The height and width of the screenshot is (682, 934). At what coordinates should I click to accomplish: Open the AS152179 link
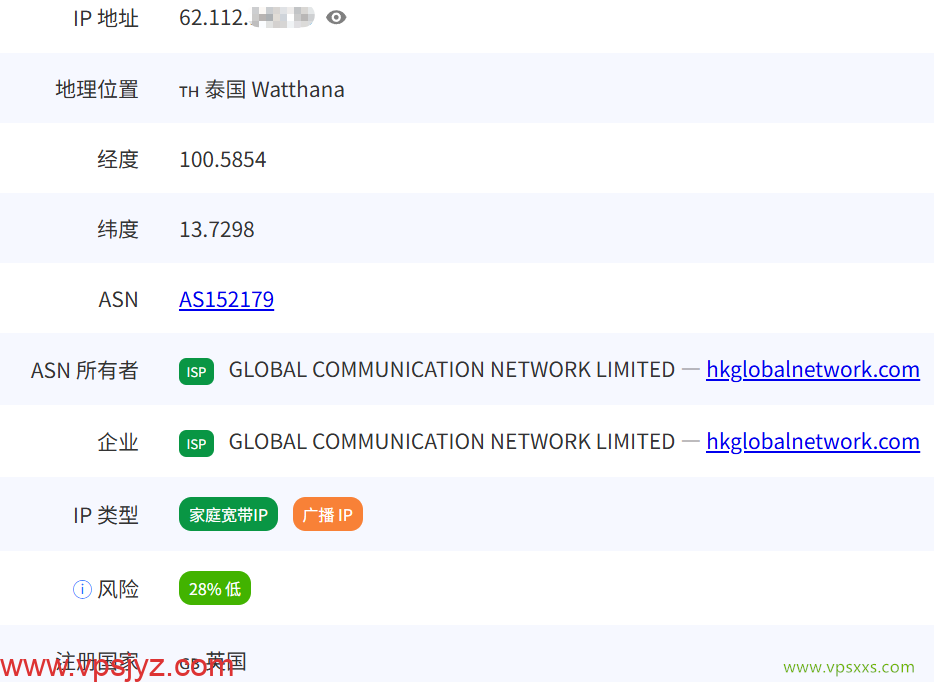(x=226, y=299)
